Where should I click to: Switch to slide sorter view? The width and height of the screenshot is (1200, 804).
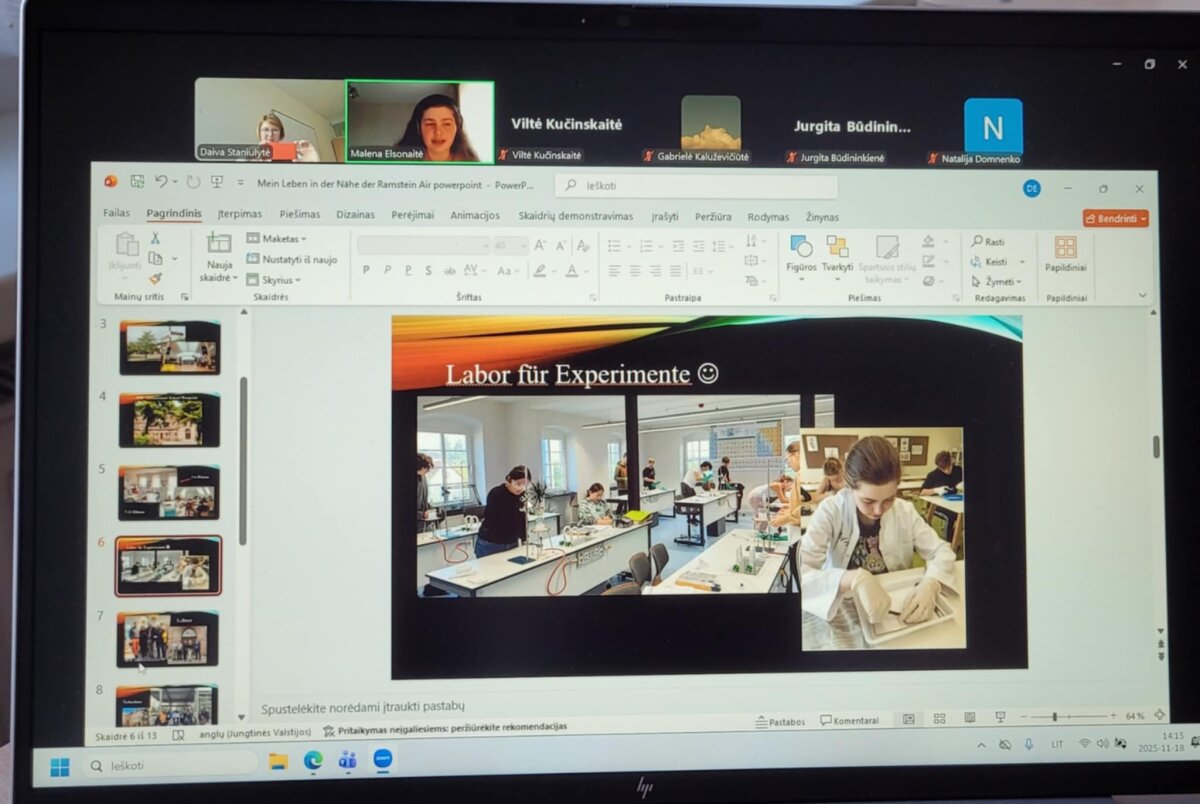click(939, 718)
